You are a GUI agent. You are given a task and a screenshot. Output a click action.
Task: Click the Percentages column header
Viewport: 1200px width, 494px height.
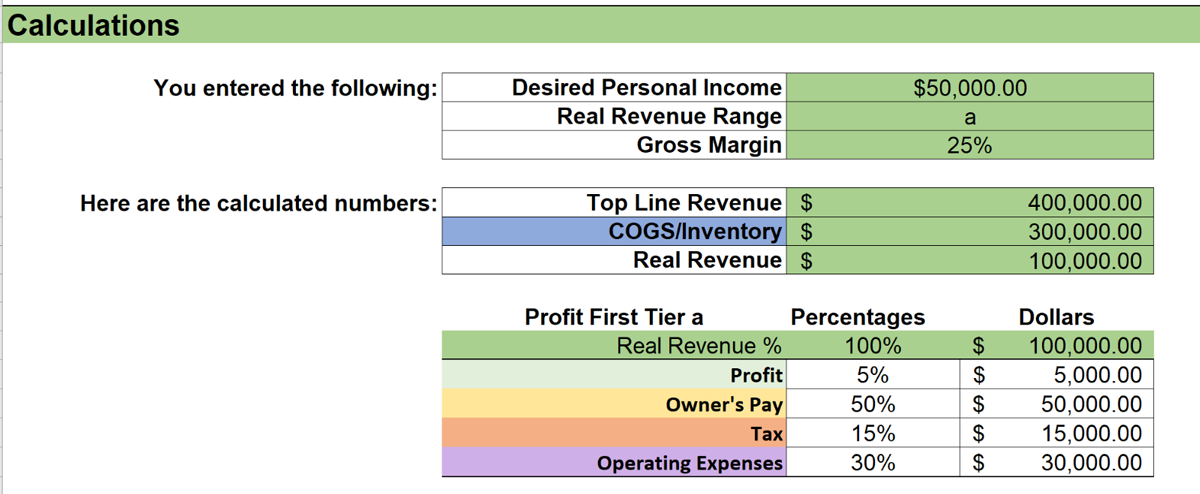pyautogui.click(x=858, y=318)
